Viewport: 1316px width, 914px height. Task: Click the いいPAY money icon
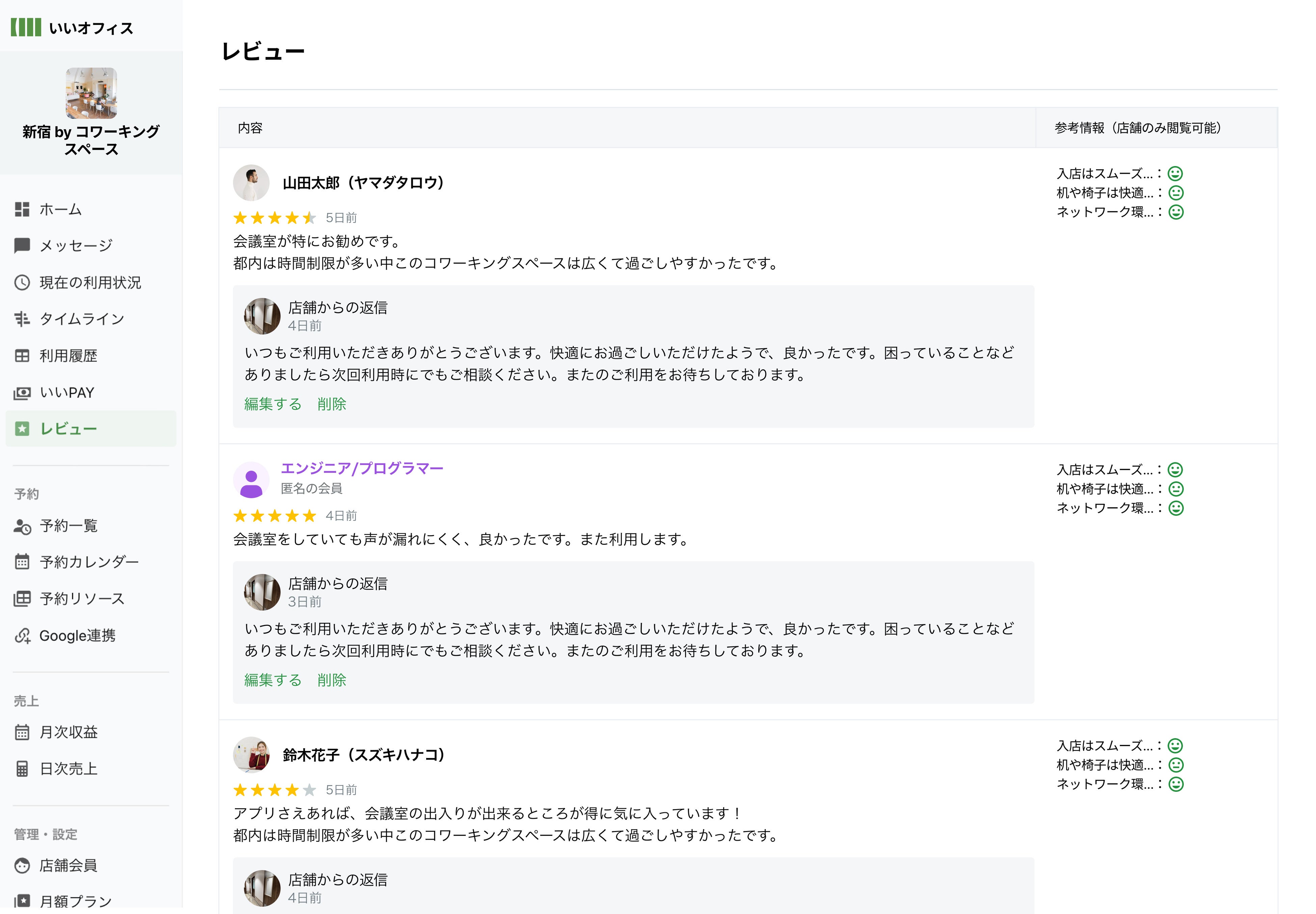22,393
